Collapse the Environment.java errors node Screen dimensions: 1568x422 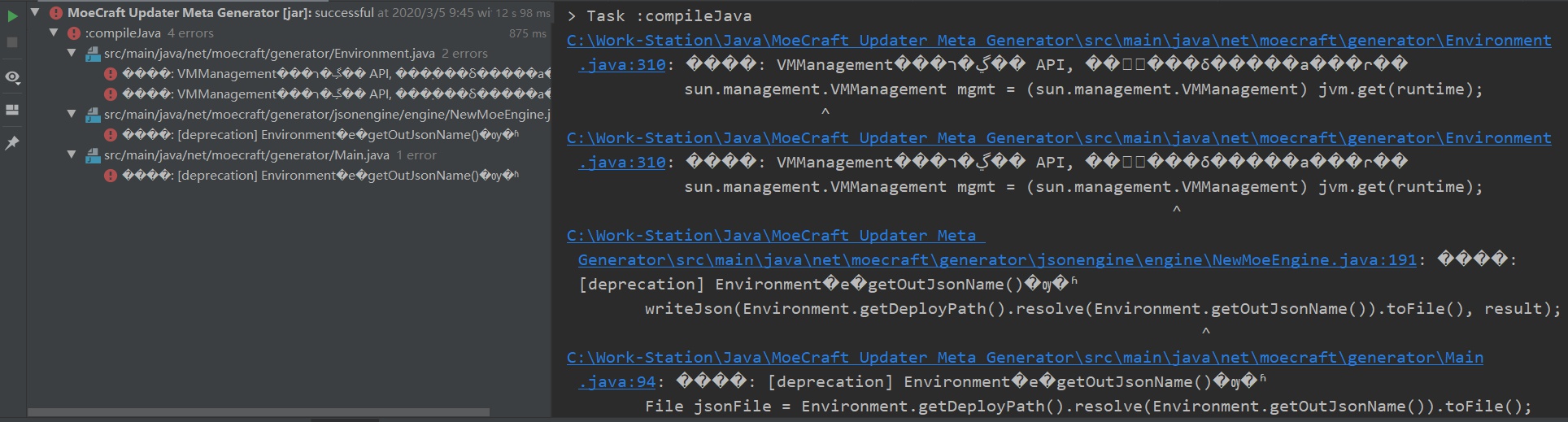pos(72,54)
